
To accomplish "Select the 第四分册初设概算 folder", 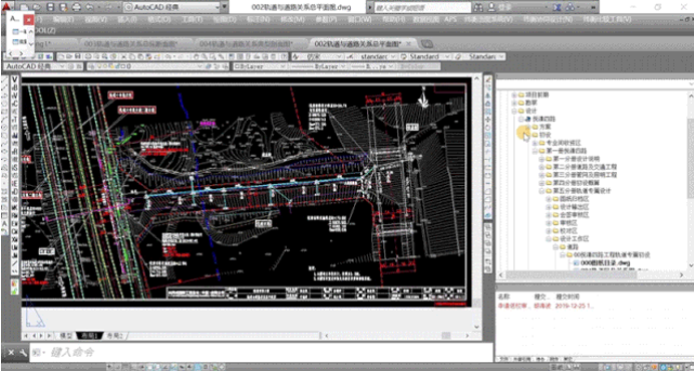I will [x=576, y=183].
